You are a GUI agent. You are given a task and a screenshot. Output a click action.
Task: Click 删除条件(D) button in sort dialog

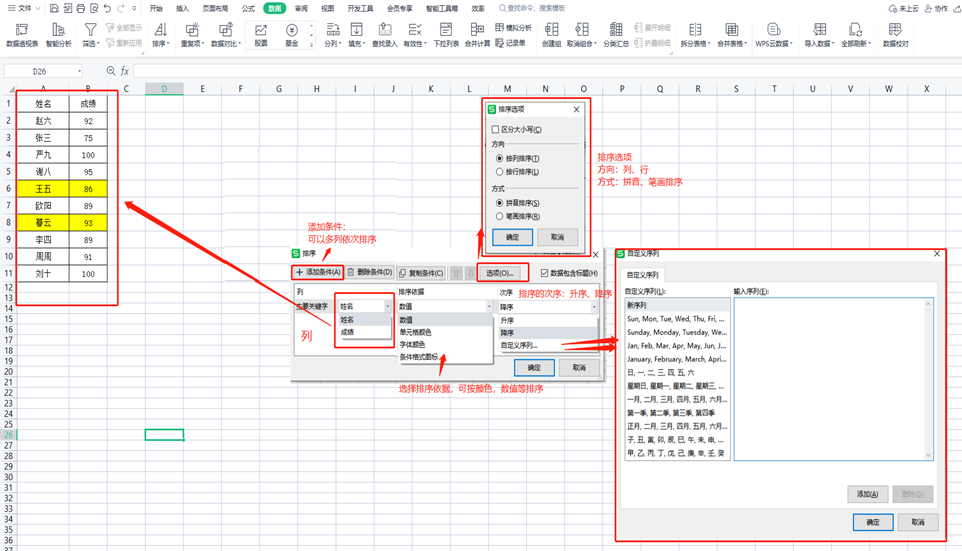click(370, 272)
